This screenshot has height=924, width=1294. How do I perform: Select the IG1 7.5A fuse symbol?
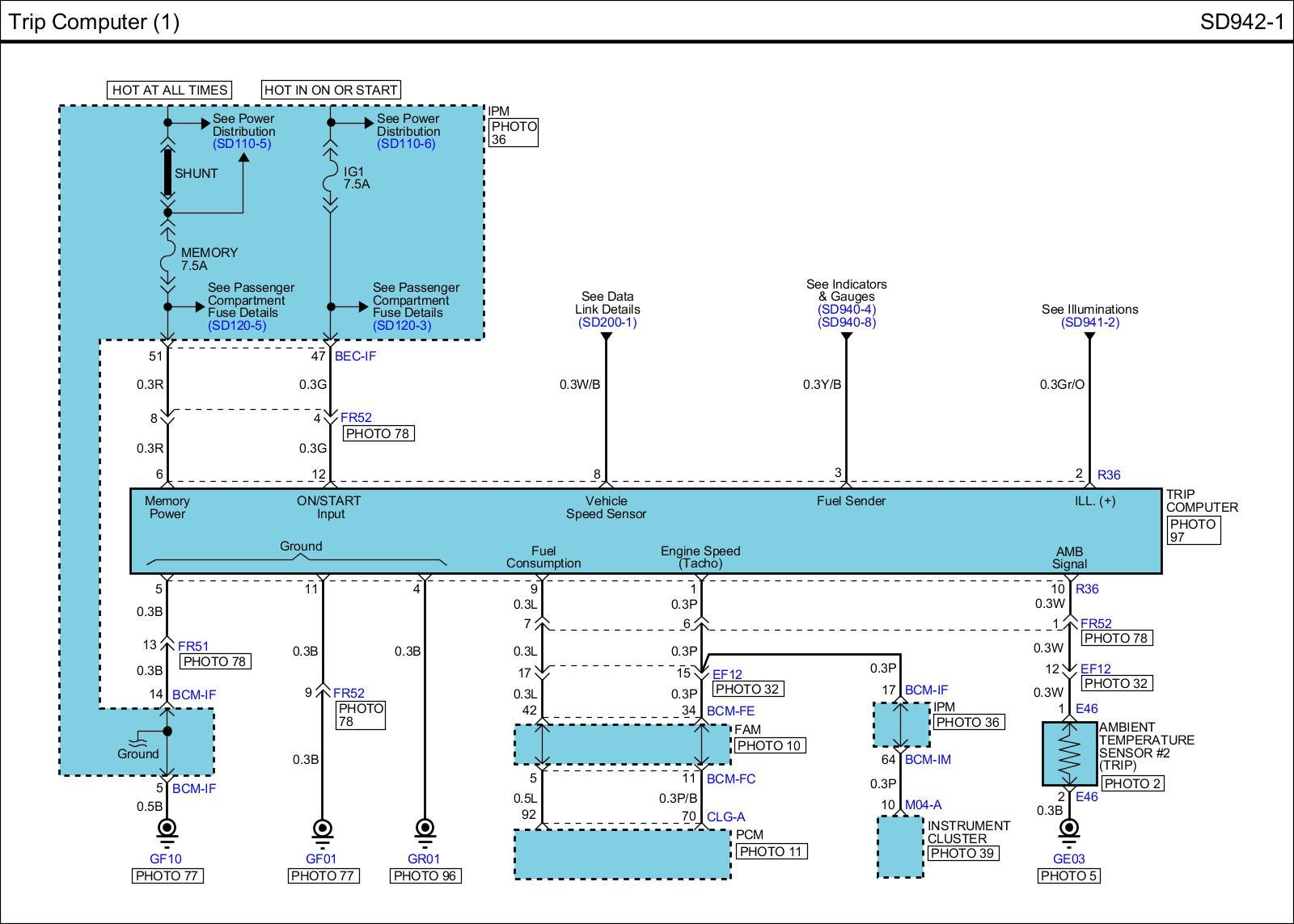[x=330, y=179]
